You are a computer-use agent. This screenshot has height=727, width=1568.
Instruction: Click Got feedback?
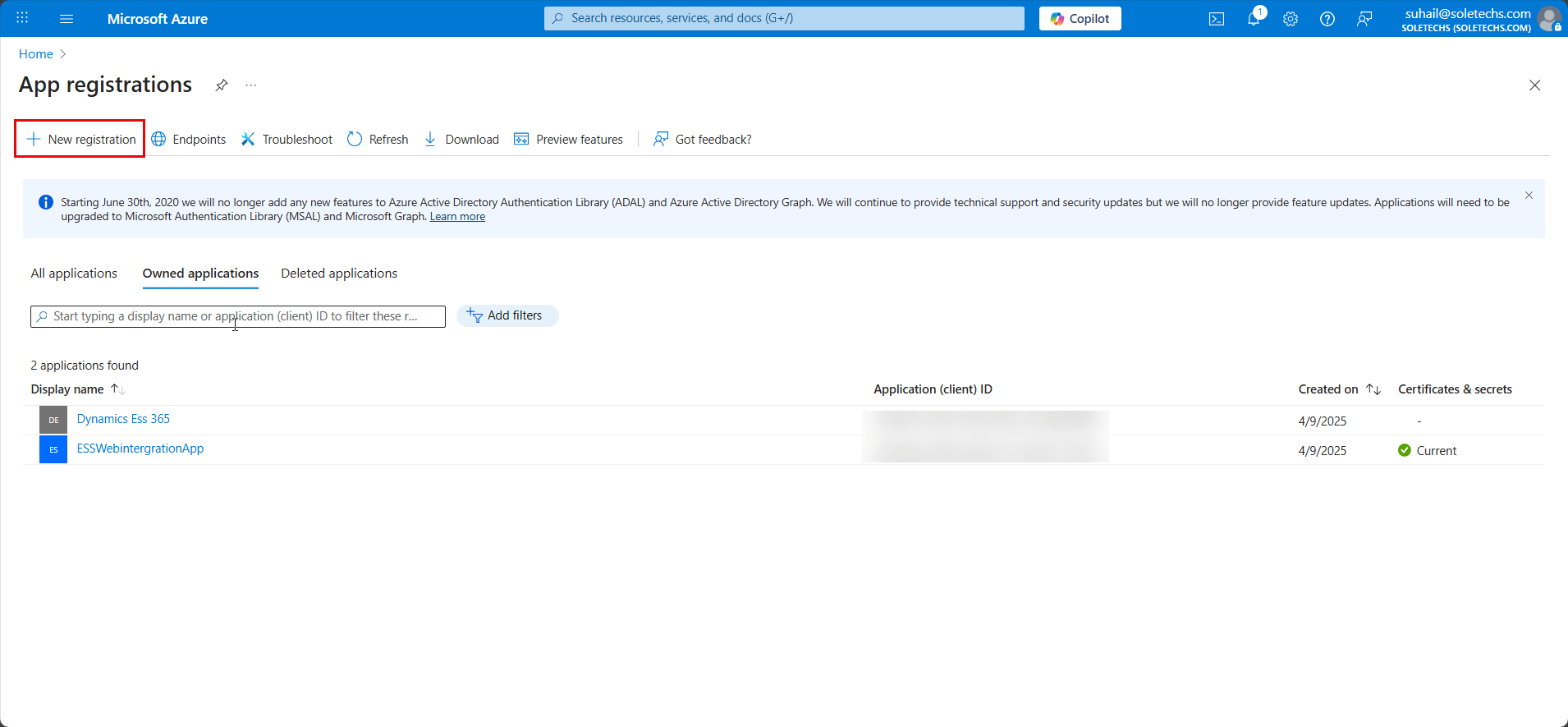(x=703, y=140)
